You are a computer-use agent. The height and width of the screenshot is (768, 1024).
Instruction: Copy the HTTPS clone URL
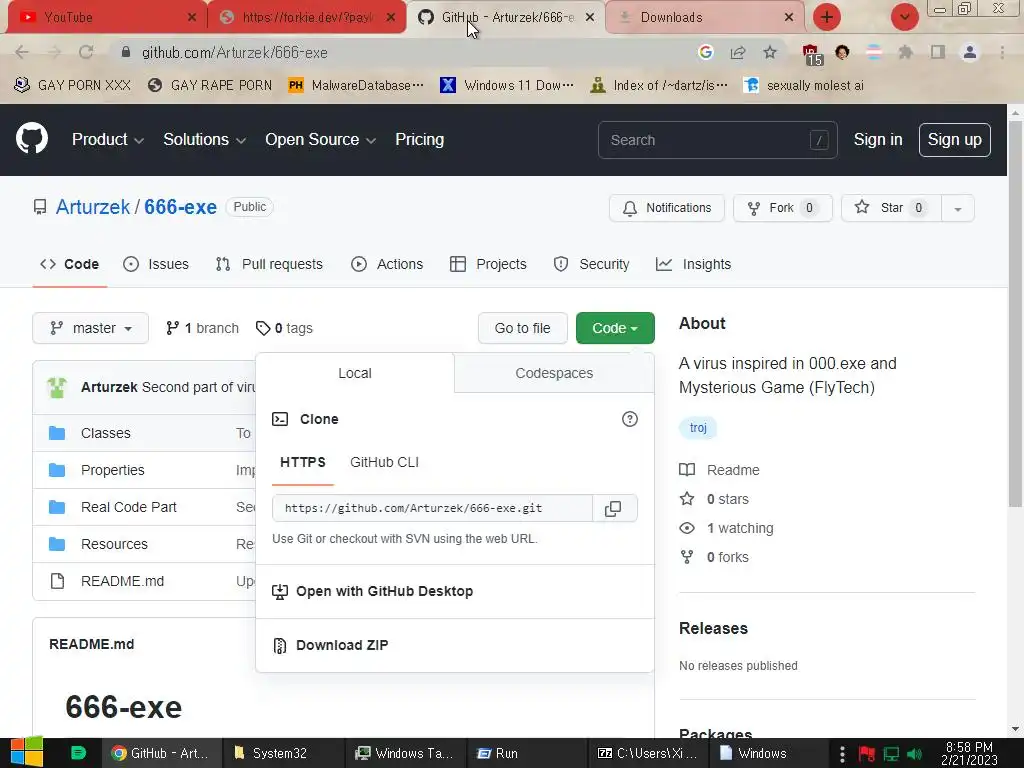point(613,508)
